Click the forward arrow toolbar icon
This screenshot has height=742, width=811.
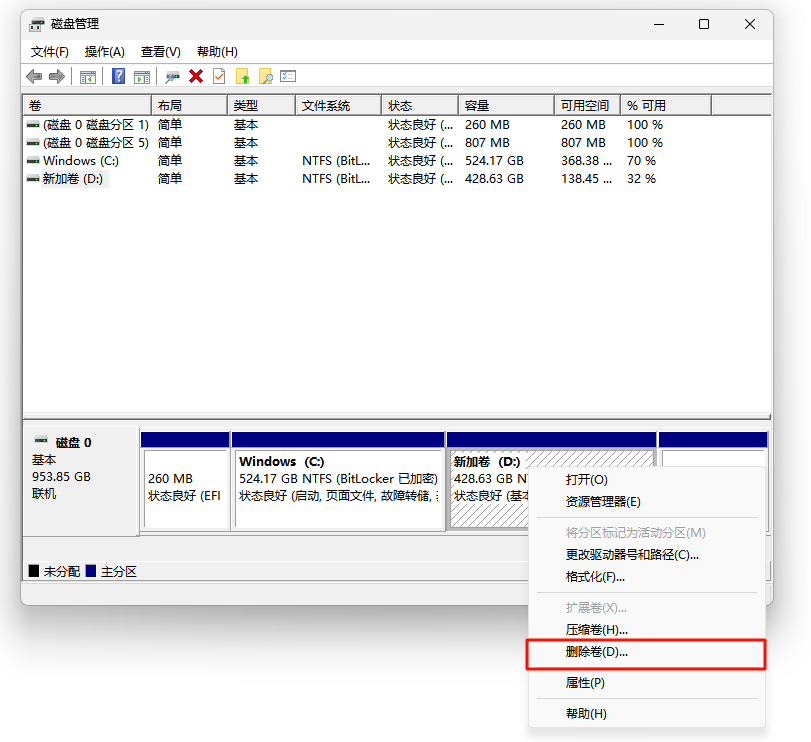tap(57, 77)
